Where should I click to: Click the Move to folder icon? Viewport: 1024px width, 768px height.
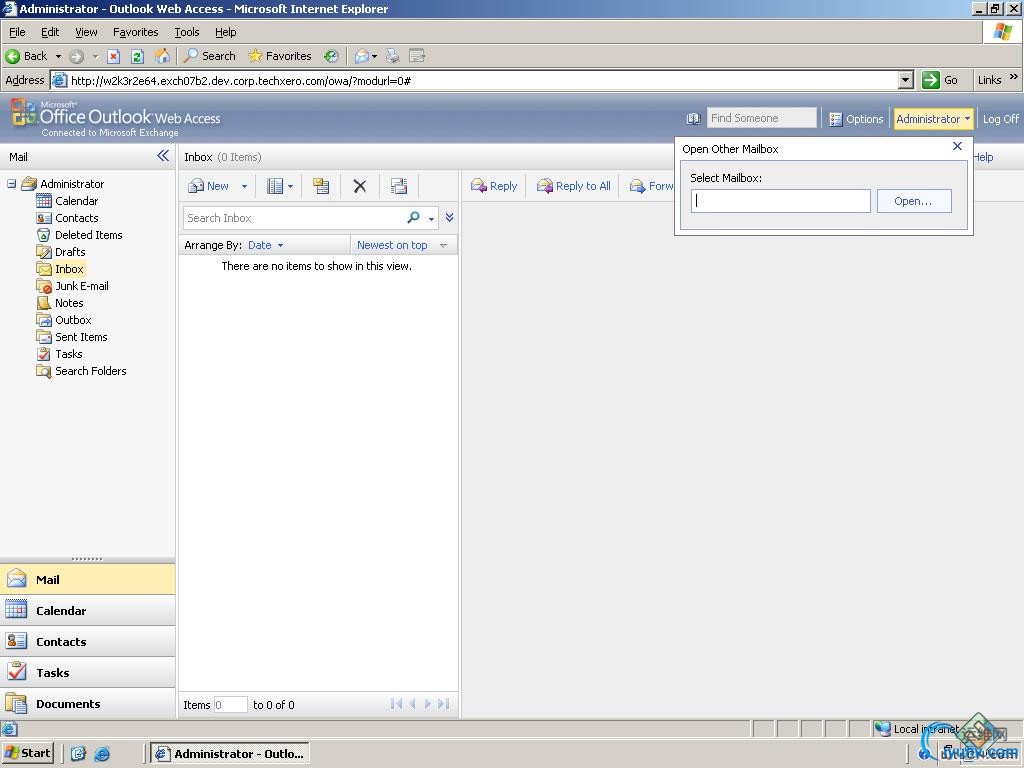tap(321, 186)
